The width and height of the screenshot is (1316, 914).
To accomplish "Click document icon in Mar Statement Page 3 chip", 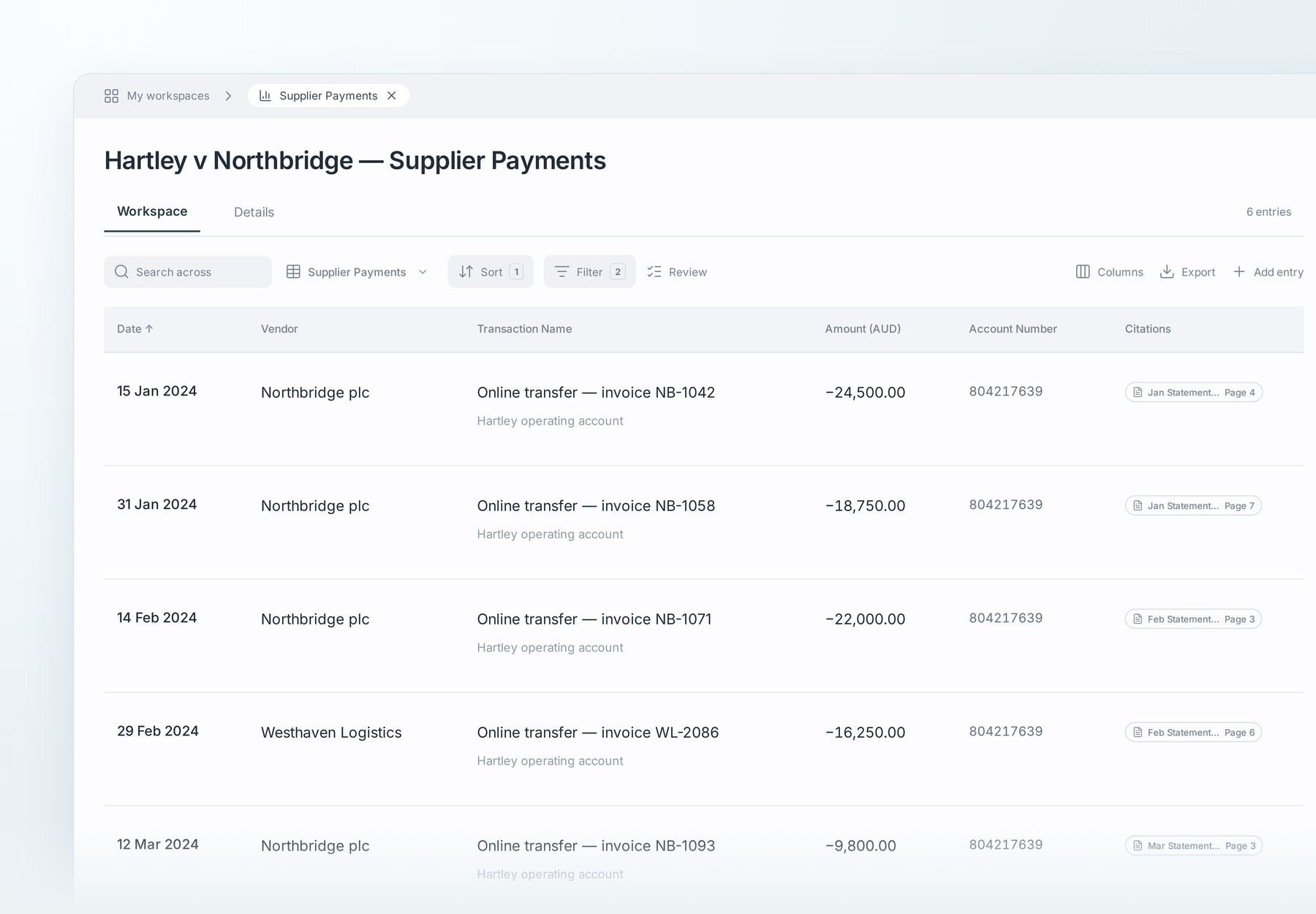I will [x=1138, y=846].
